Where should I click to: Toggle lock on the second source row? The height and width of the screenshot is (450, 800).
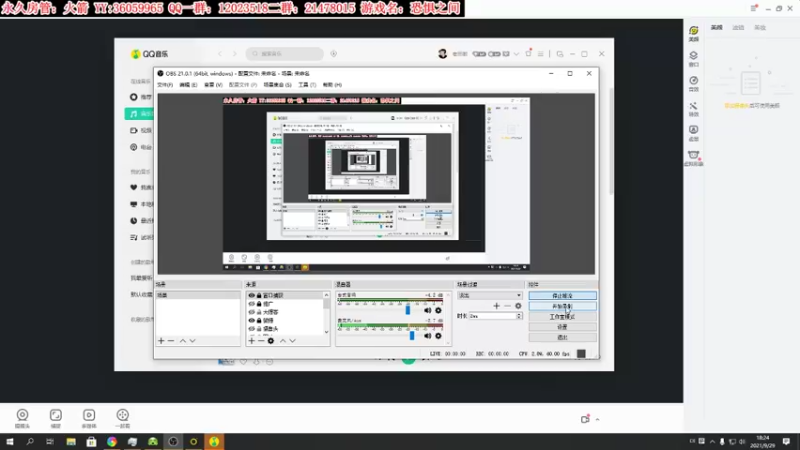click(259, 304)
